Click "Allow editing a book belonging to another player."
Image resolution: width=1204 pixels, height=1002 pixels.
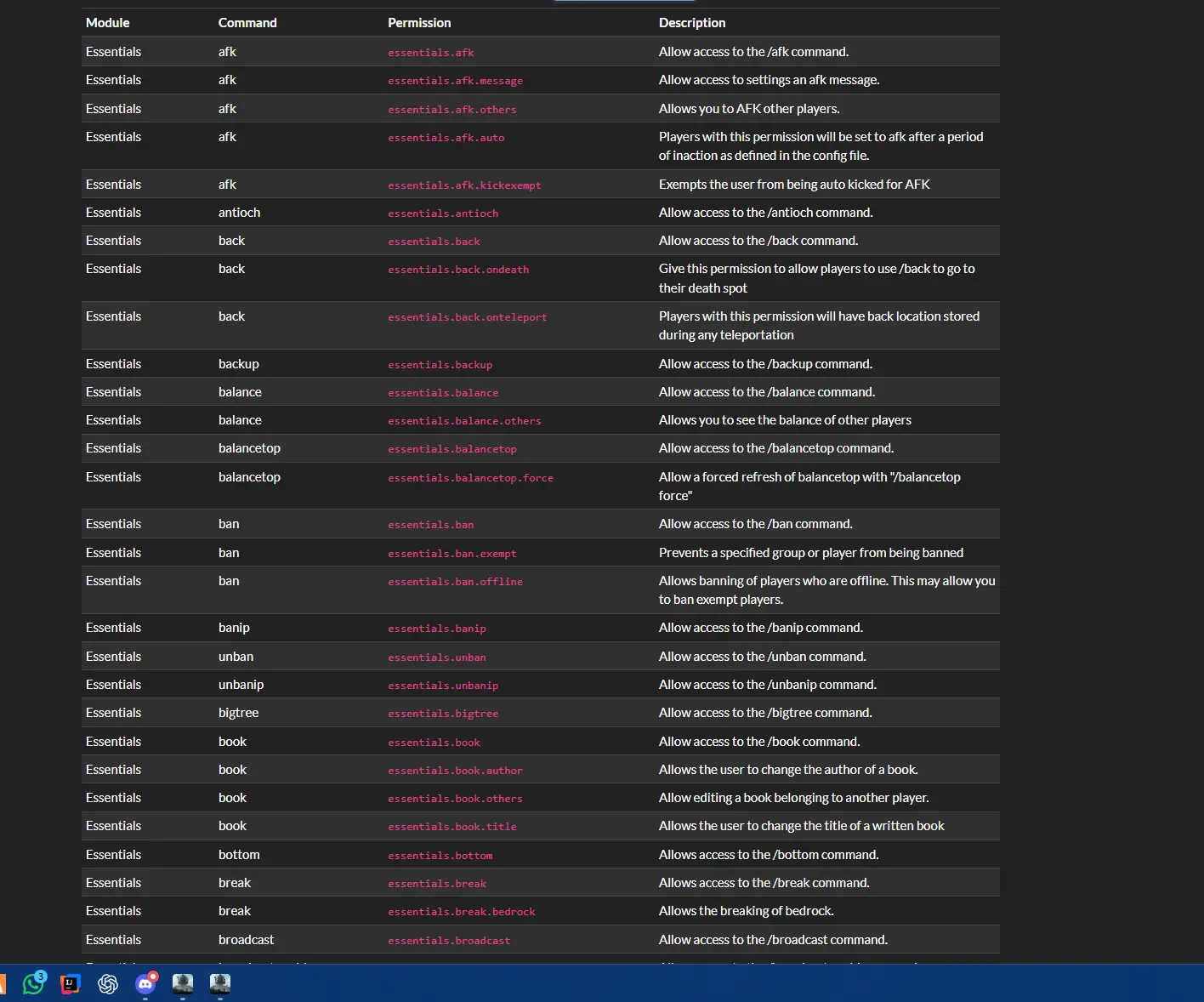click(x=793, y=798)
